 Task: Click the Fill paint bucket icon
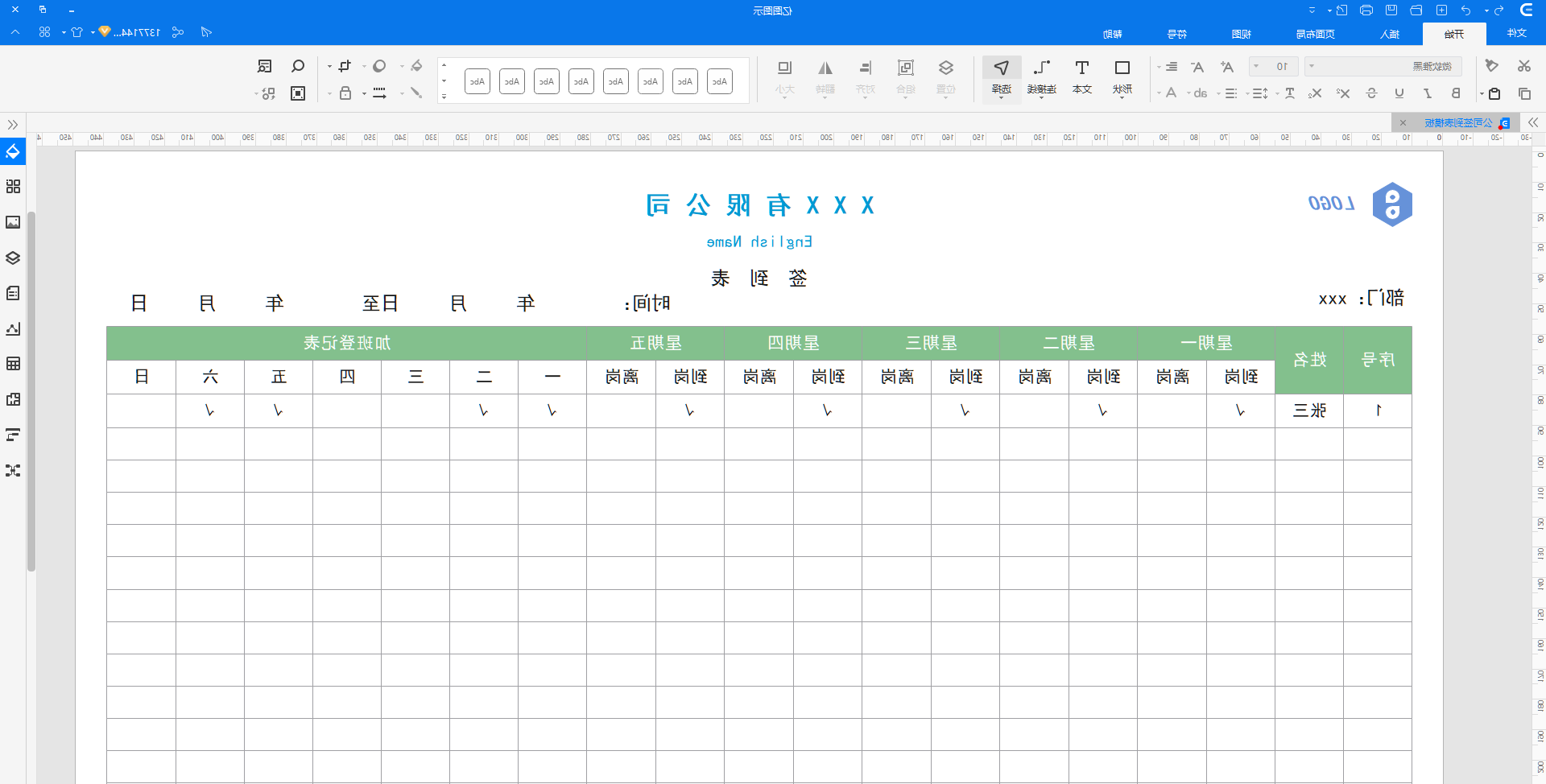click(x=416, y=66)
